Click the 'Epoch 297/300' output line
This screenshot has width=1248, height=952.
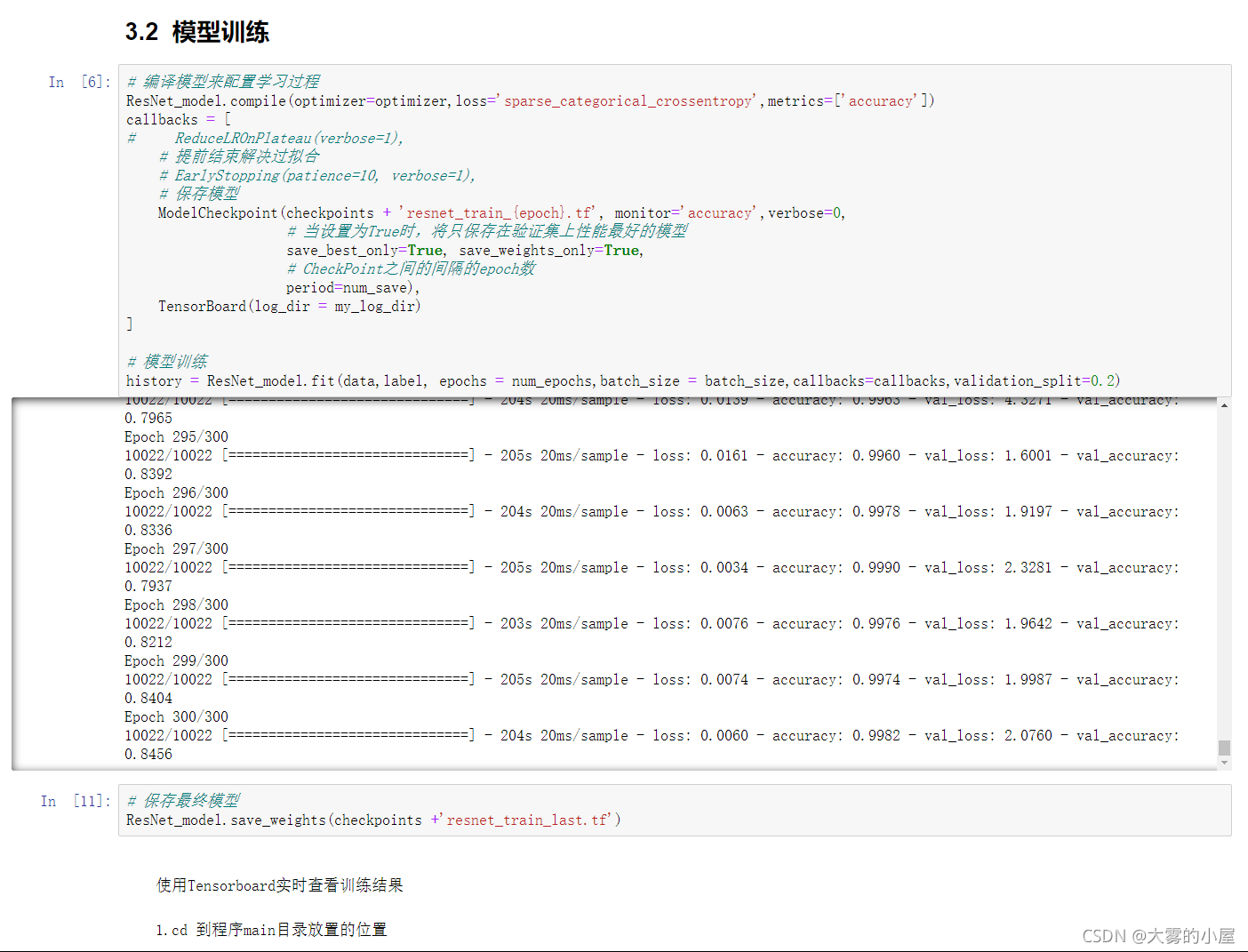point(176,549)
